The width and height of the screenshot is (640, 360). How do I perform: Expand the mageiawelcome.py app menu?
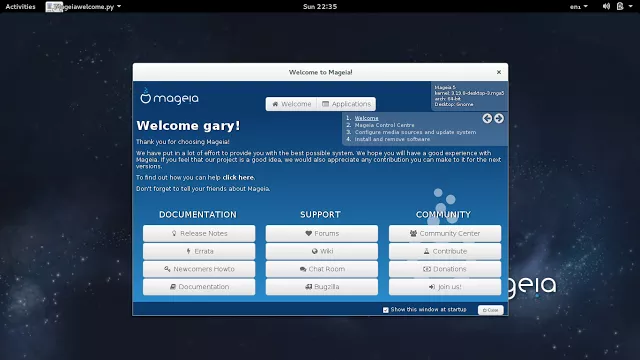click(84, 7)
